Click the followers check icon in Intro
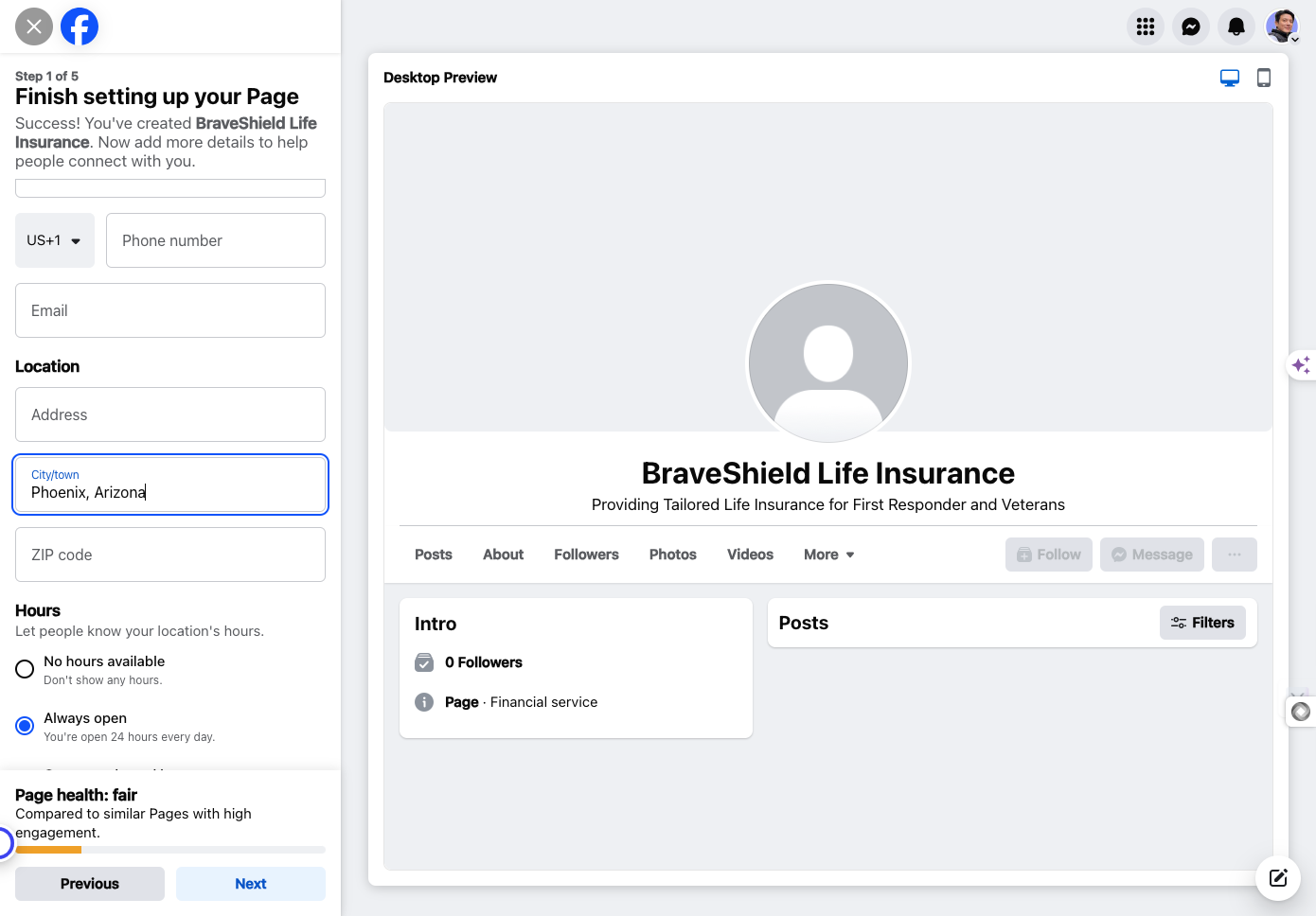The image size is (1316, 916). point(424,662)
